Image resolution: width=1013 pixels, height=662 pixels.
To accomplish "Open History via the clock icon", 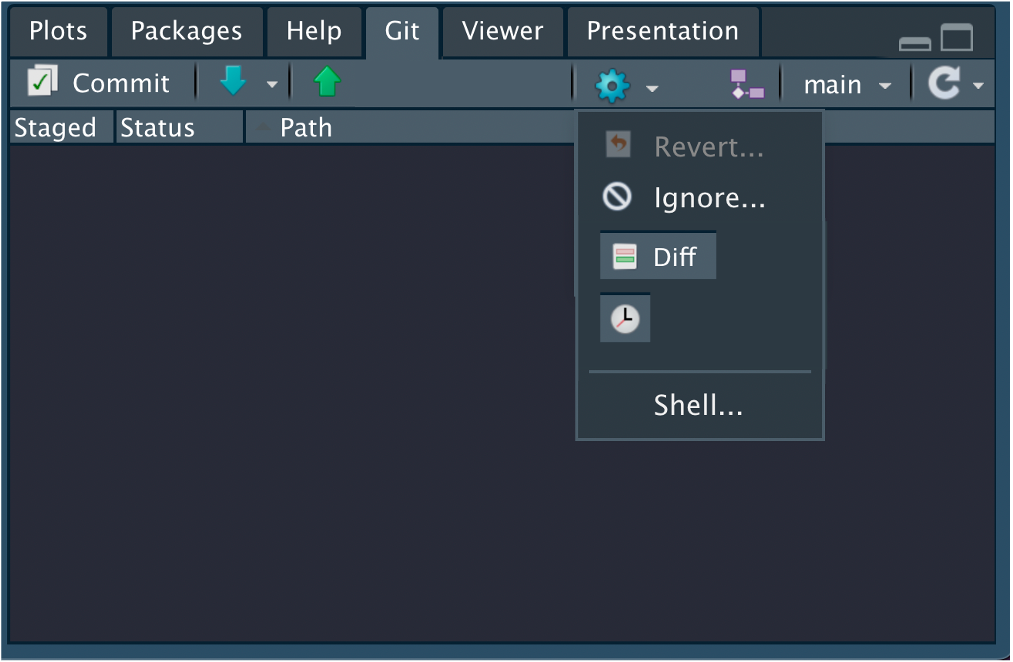I will [x=624, y=317].
